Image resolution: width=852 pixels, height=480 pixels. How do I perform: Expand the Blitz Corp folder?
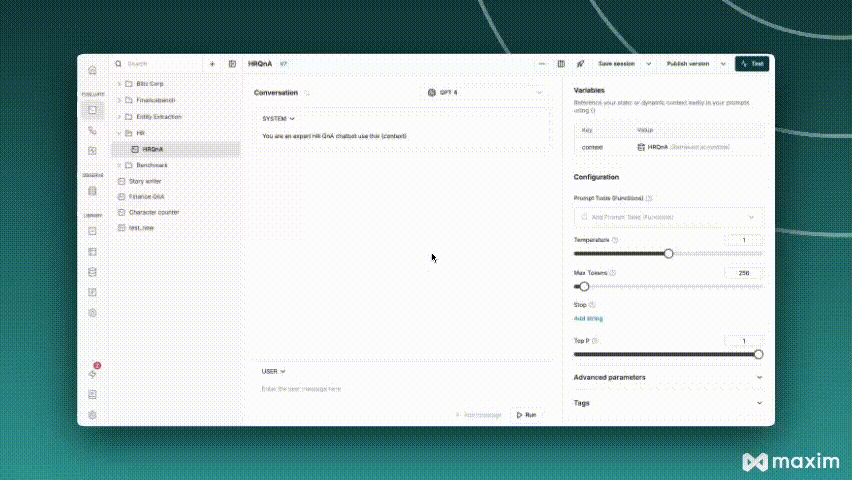coord(119,84)
